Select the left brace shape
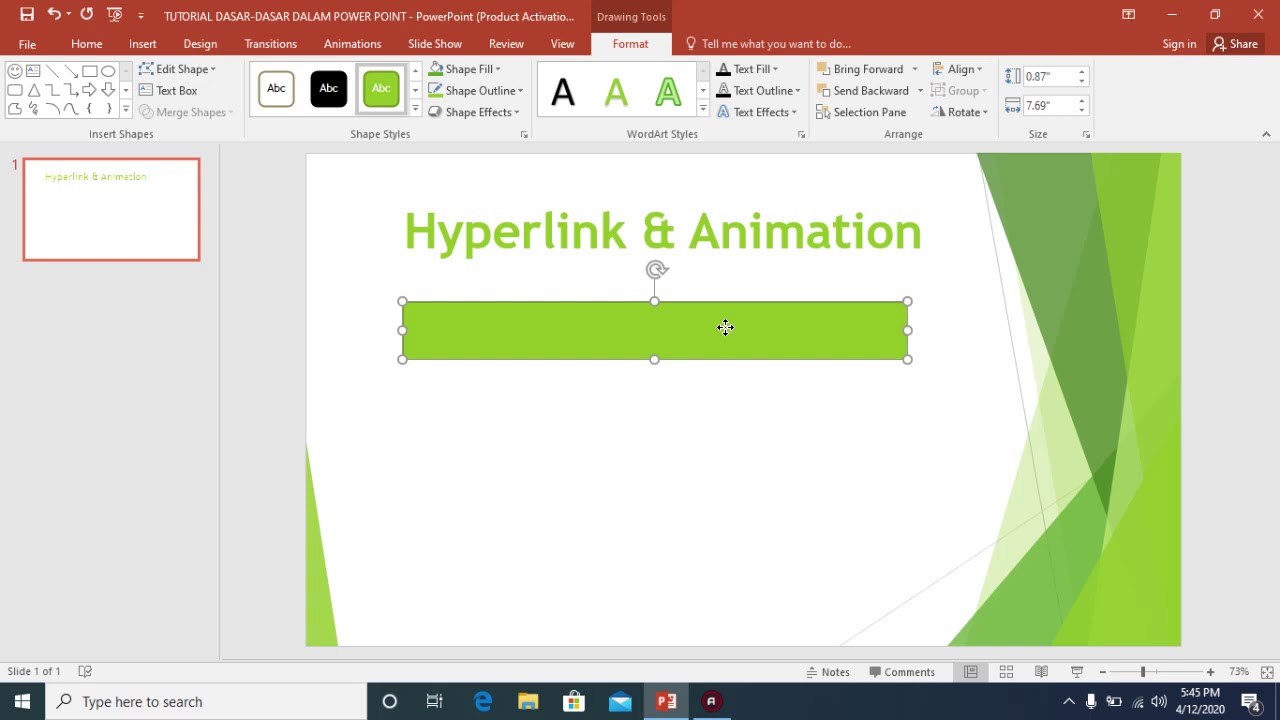 click(x=89, y=109)
